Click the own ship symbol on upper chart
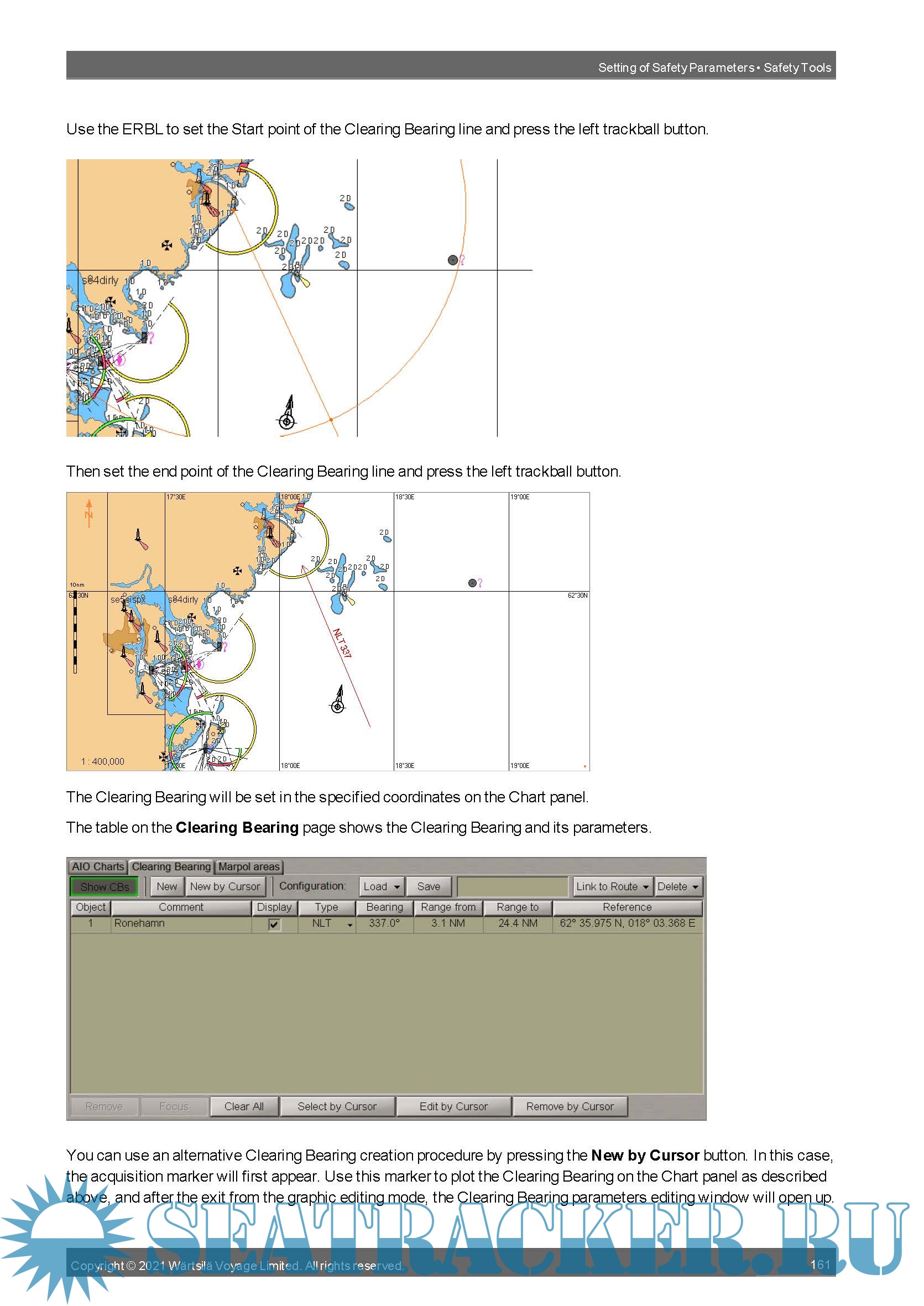This screenshot has width=924, height=1306. pyautogui.click(x=288, y=419)
